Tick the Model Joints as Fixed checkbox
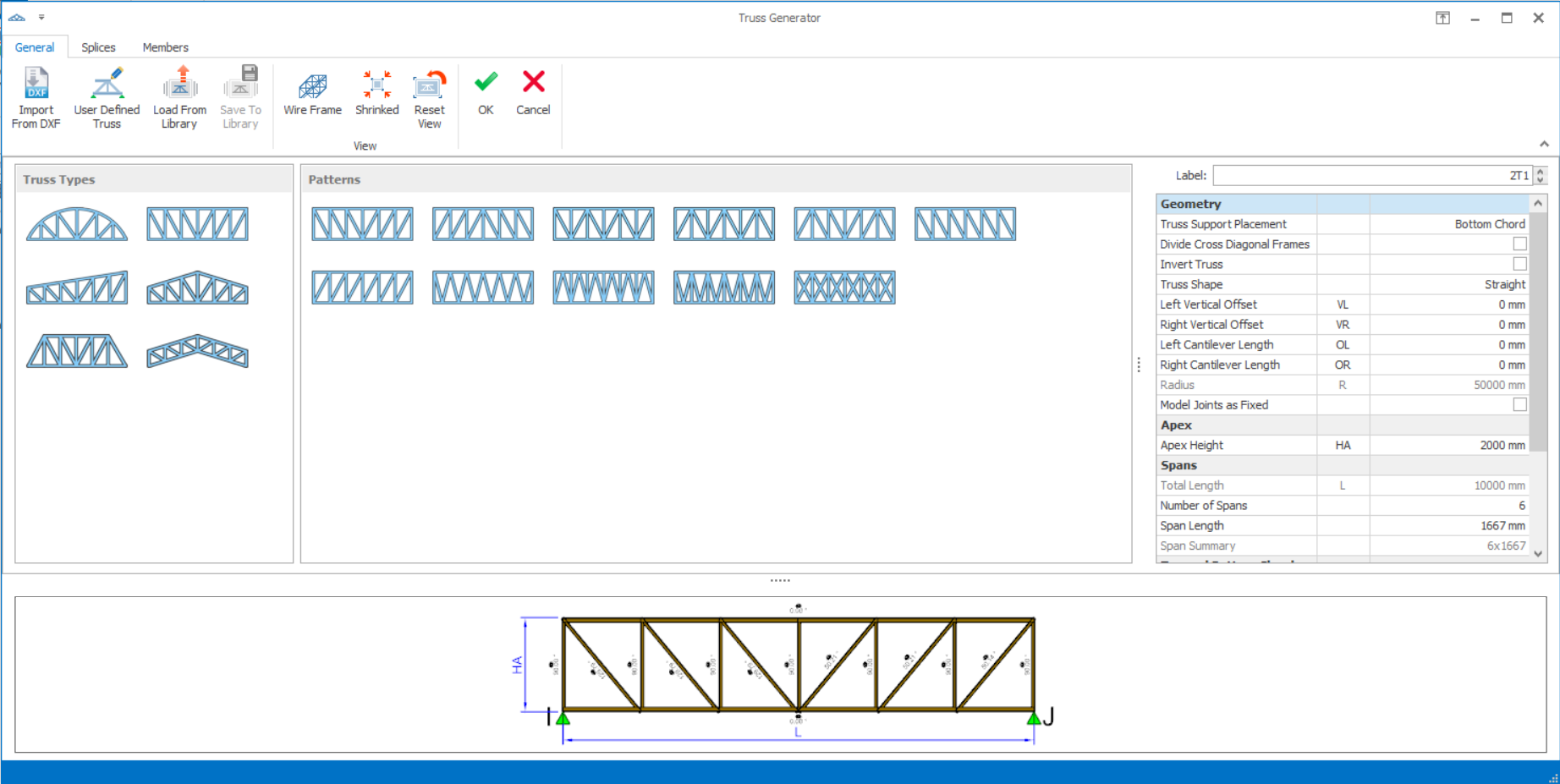The image size is (1560, 784). pos(1519,405)
